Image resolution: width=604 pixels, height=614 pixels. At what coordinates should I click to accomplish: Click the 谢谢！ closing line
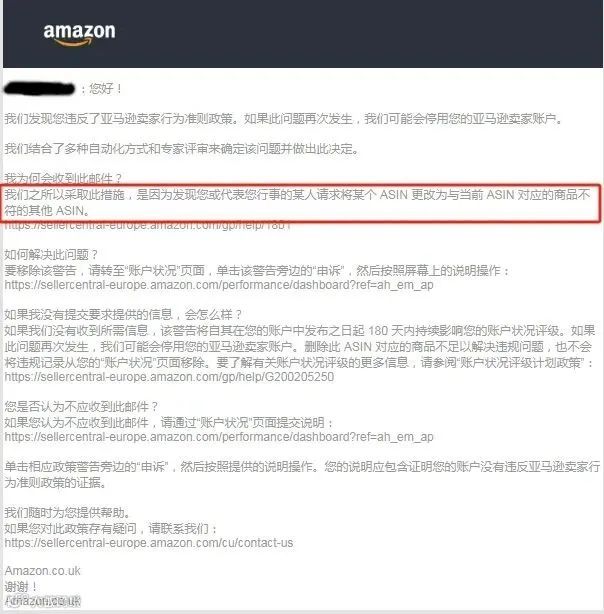click(22, 587)
